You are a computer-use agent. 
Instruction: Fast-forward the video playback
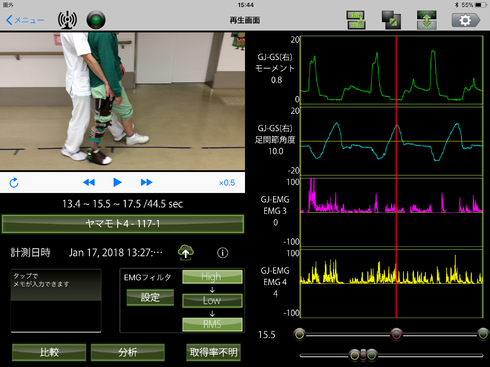146,182
